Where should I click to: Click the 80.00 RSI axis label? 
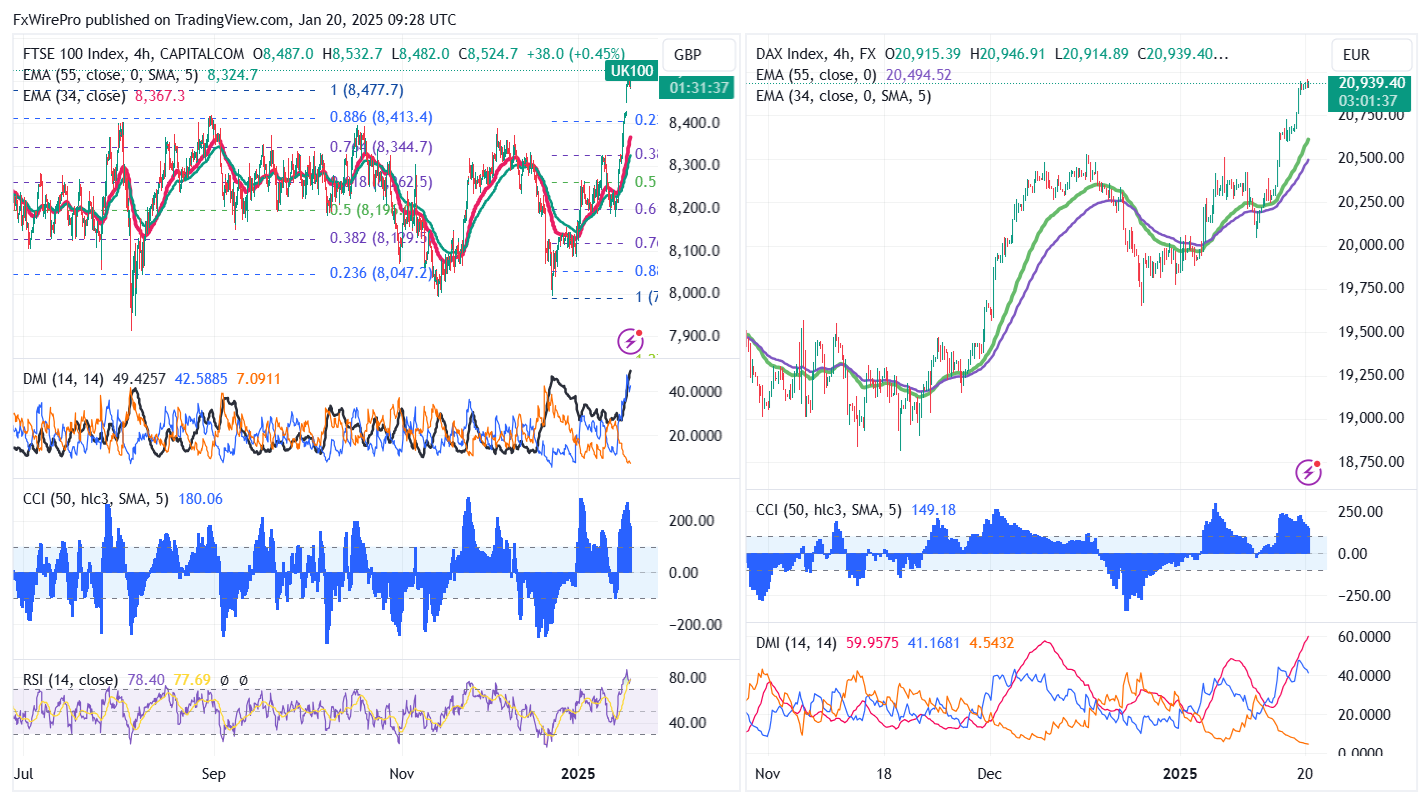(688, 678)
